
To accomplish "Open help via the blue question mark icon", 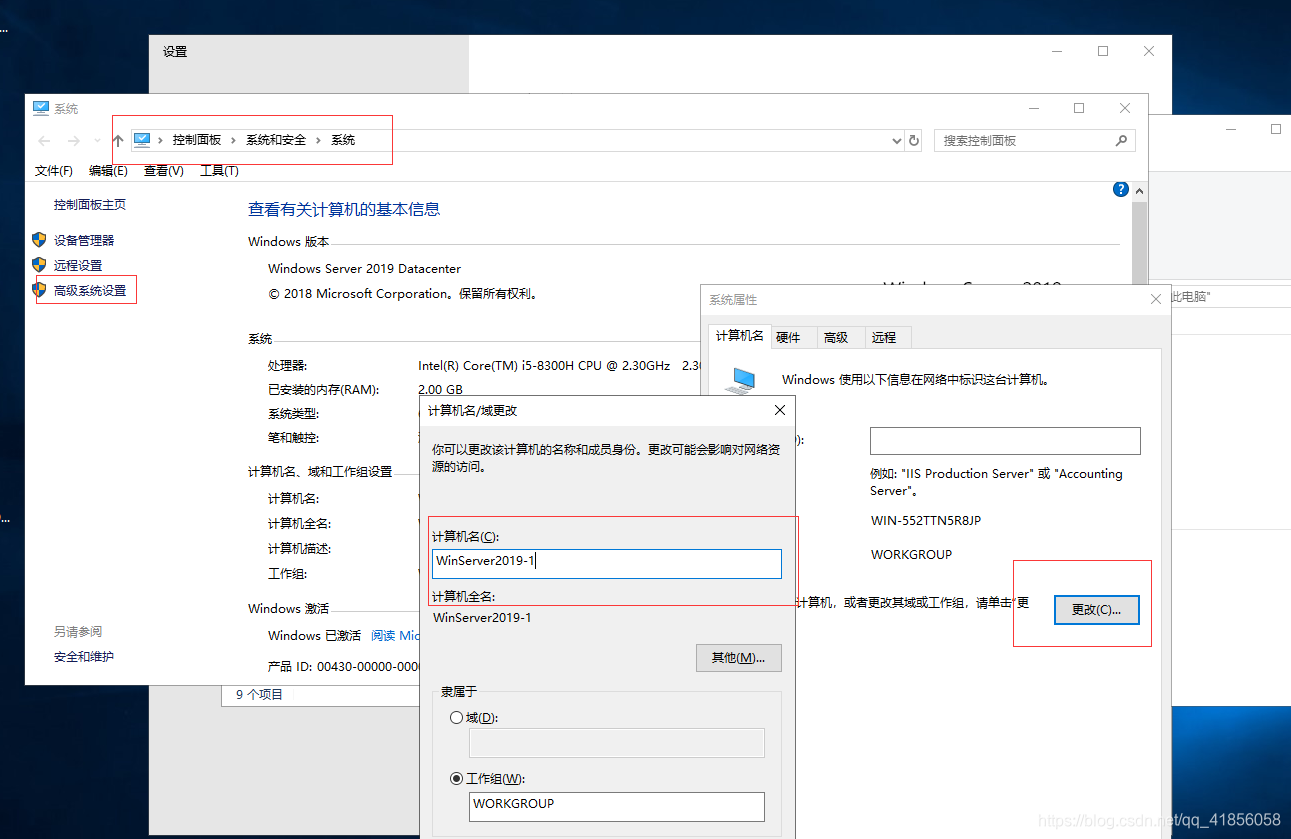I will click(1120, 189).
